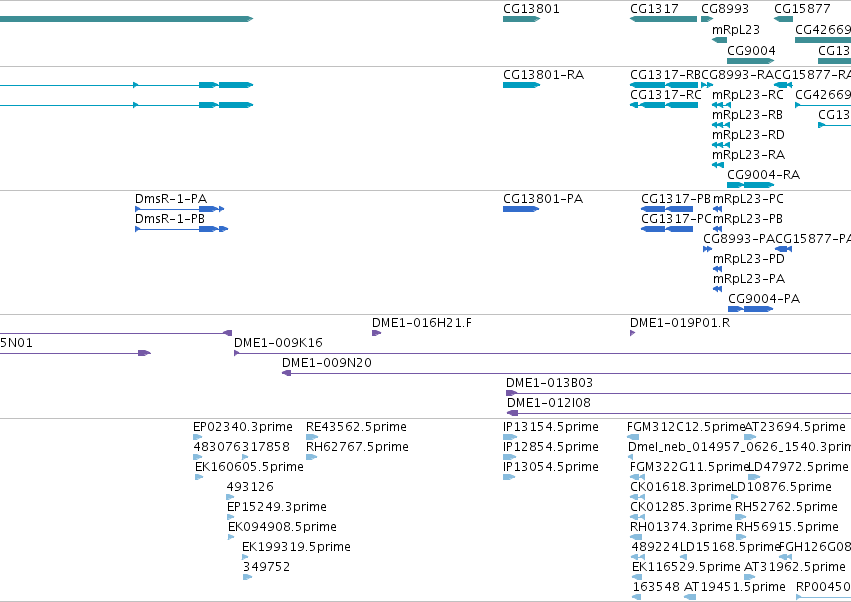The height and width of the screenshot is (602, 851).
Task: Select the DME1-009N20 BAC clone
Action: (x=567, y=373)
